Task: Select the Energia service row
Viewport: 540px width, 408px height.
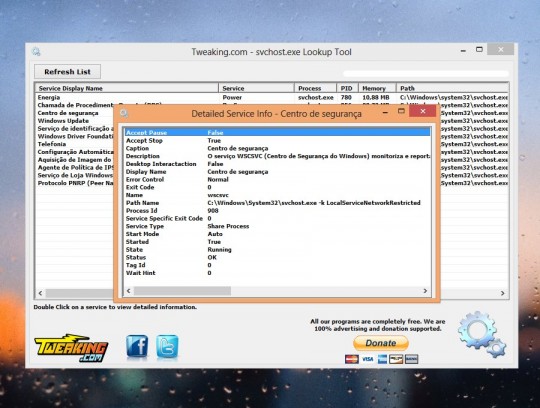Action: coord(272,97)
